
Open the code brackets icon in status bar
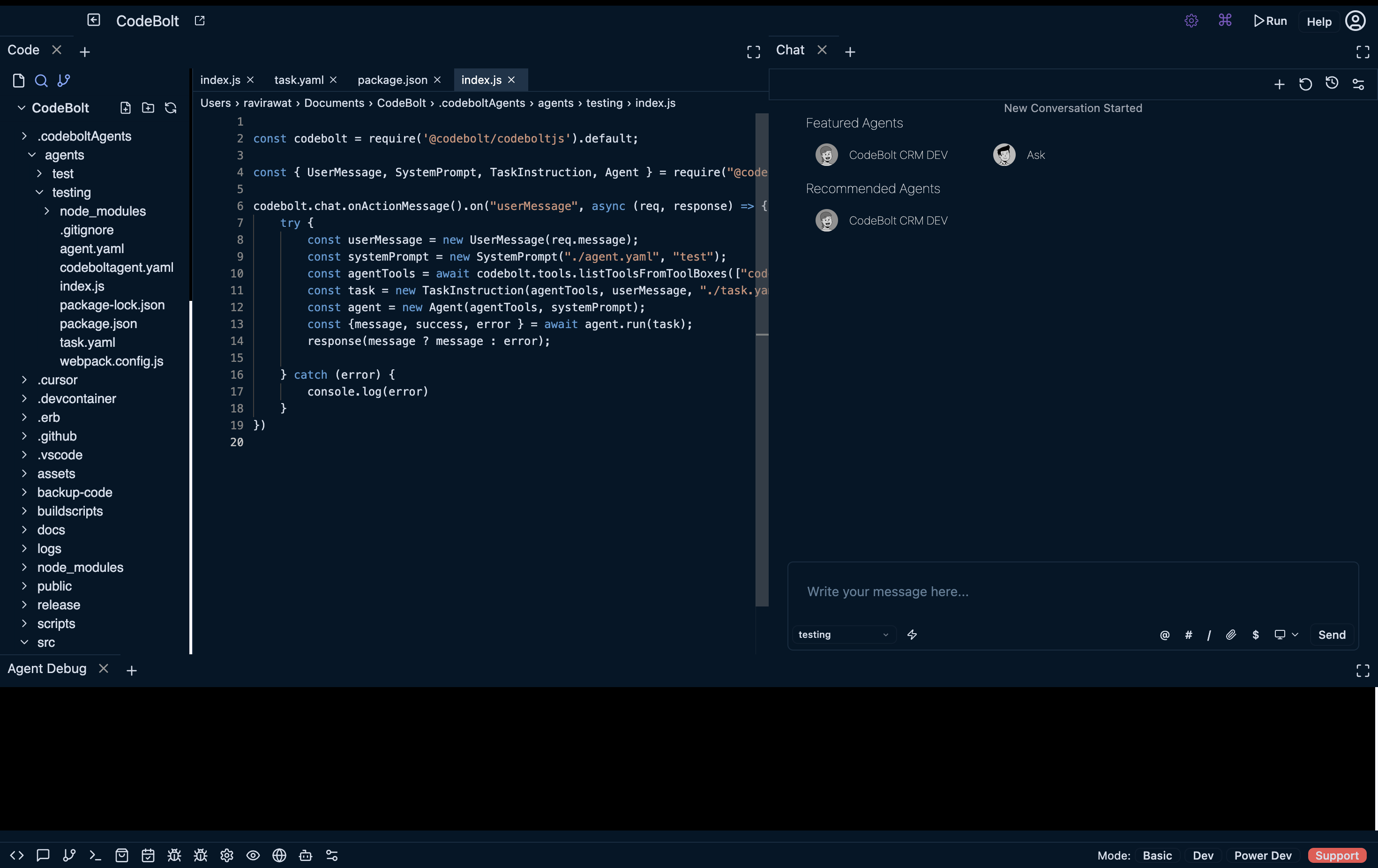click(16, 855)
